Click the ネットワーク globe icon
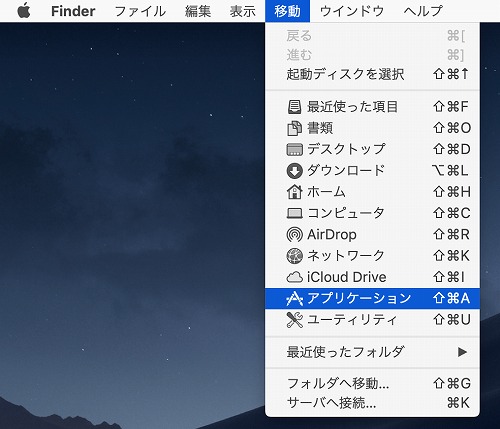The height and width of the screenshot is (429, 500). tap(294, 256)
